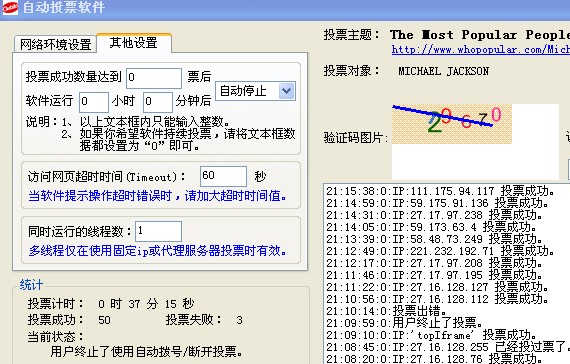Select log line IP:27.16.128.112 投票成功
Screen dimensions: 570x364
(x=437, y=299)
